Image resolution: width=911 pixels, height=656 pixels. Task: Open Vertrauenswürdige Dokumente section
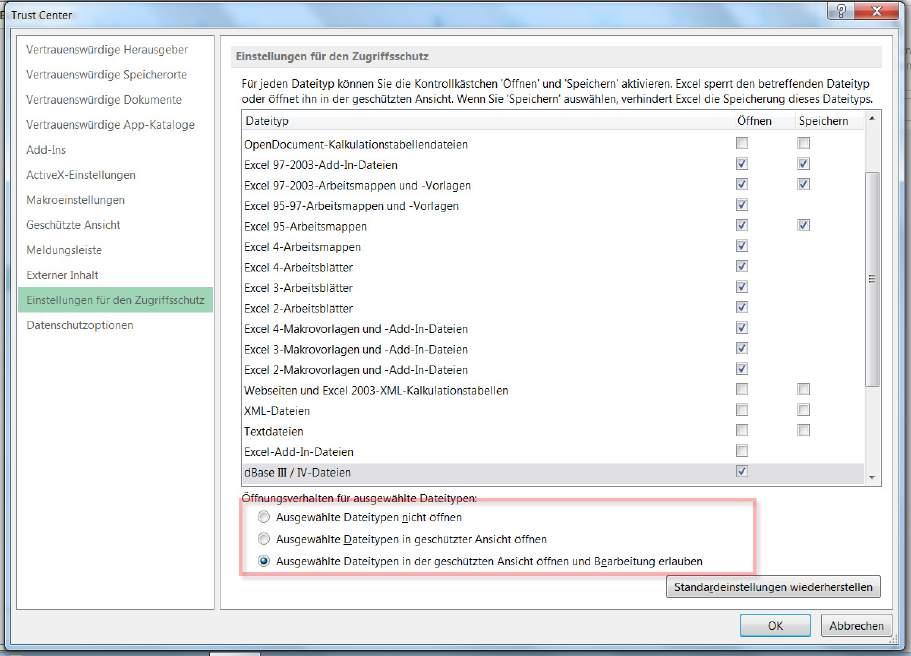(104, 100)
